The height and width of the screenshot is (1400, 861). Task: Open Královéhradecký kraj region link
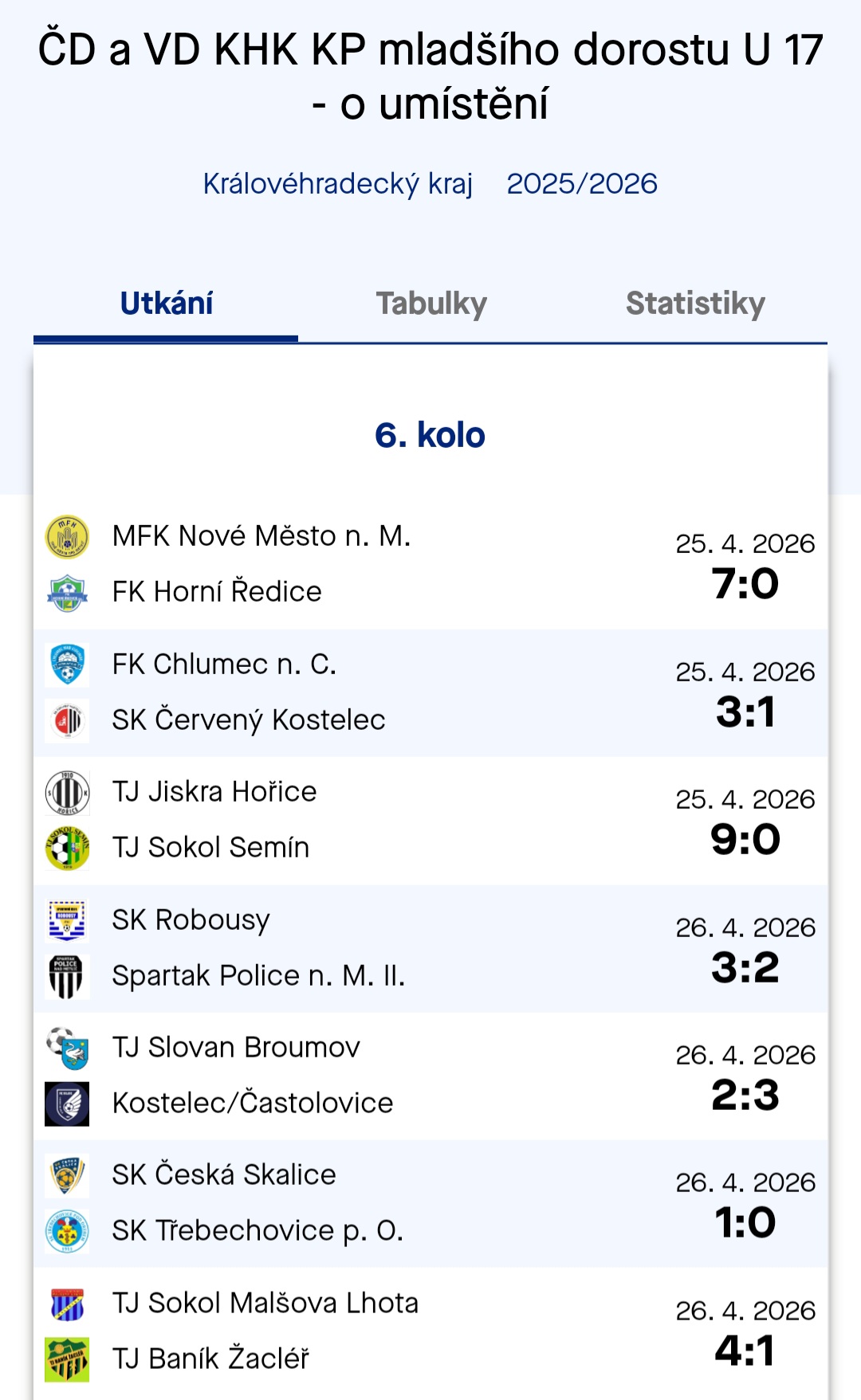click(338, 184)
